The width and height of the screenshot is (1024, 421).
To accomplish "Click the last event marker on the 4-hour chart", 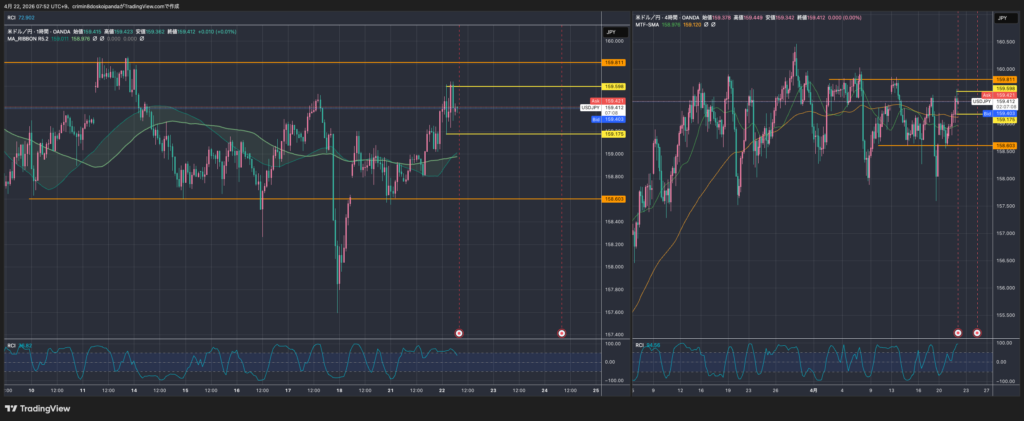I will [977, 332].
